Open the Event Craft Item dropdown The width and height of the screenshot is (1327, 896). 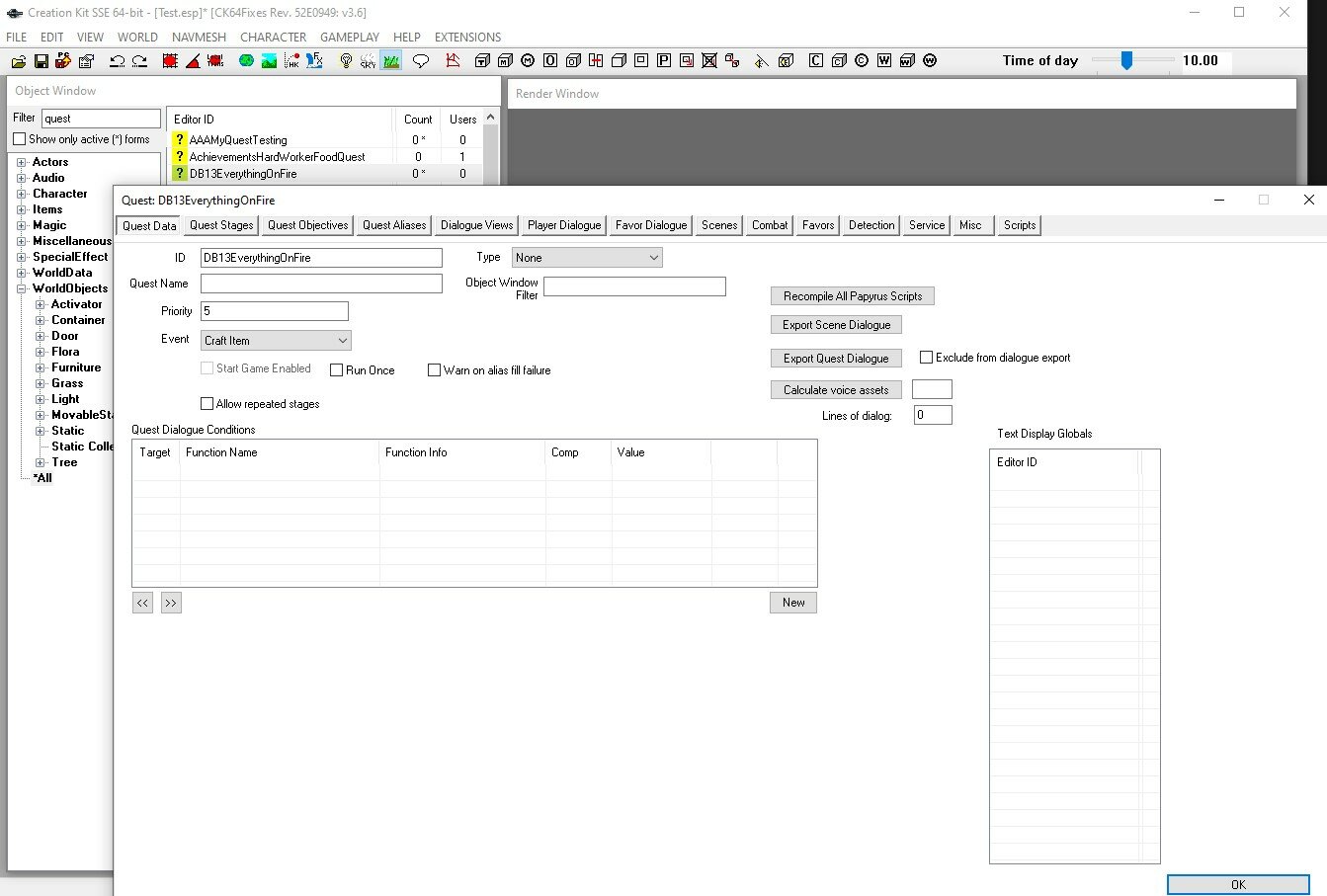[276, 341]
